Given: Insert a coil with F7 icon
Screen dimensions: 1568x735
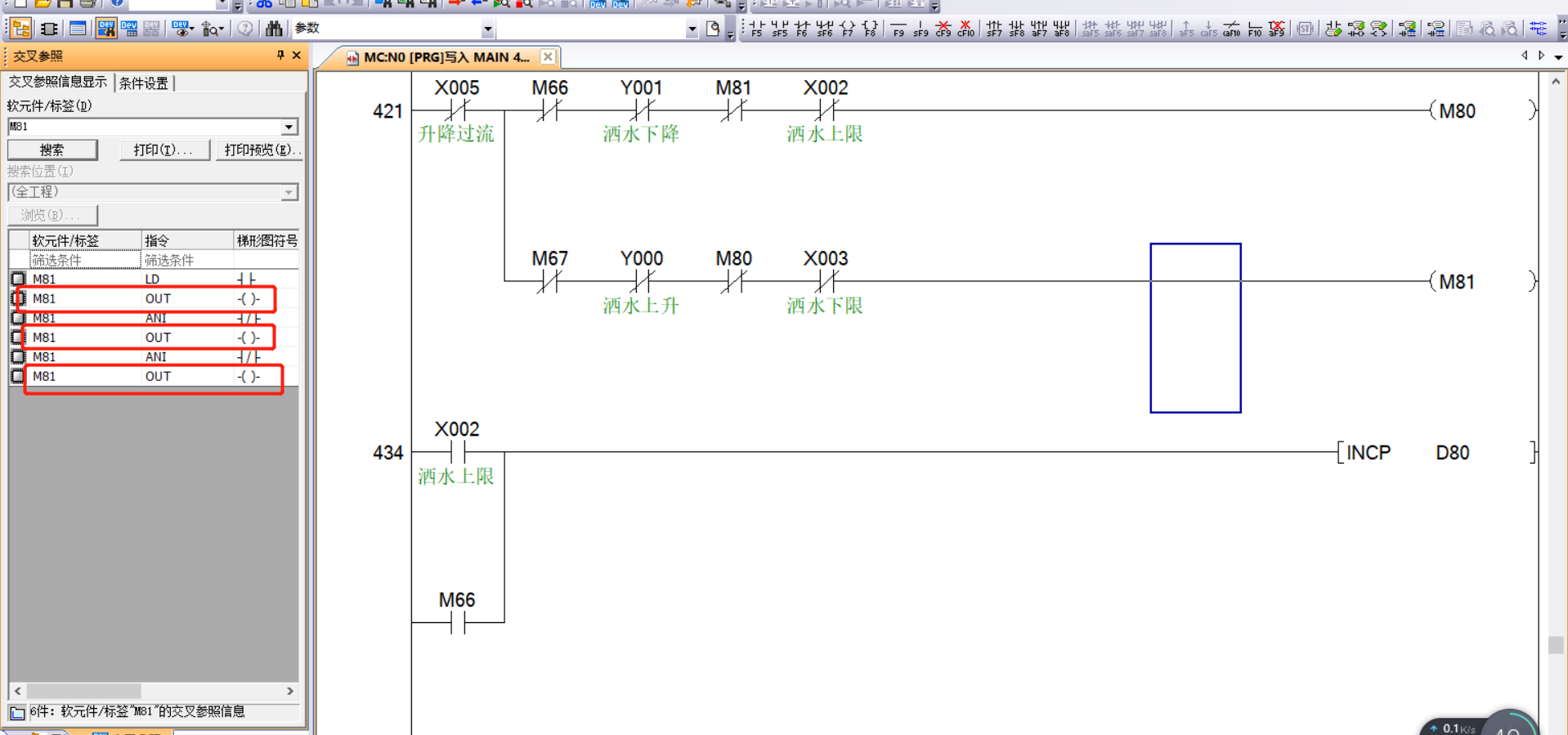Looking at the screenshot, I should click(848, 29).
